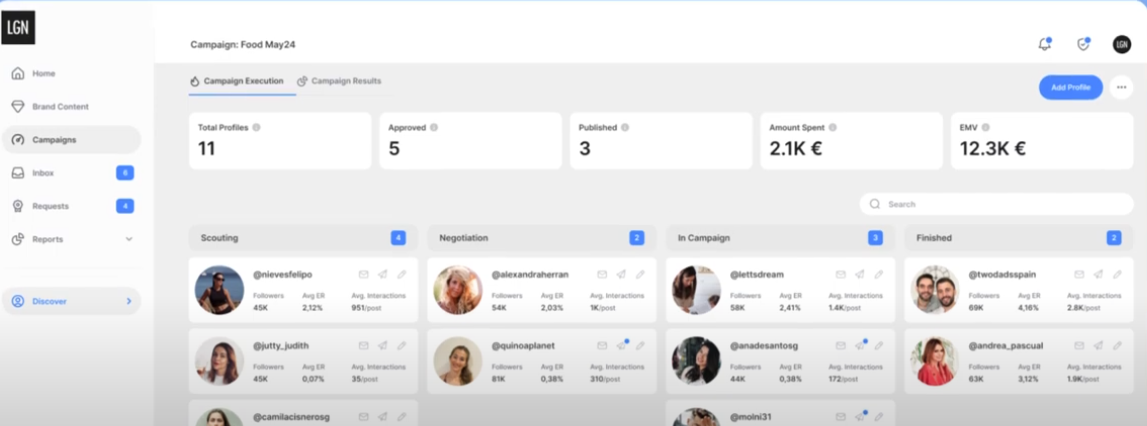Click the profile search field

(996, 204)
